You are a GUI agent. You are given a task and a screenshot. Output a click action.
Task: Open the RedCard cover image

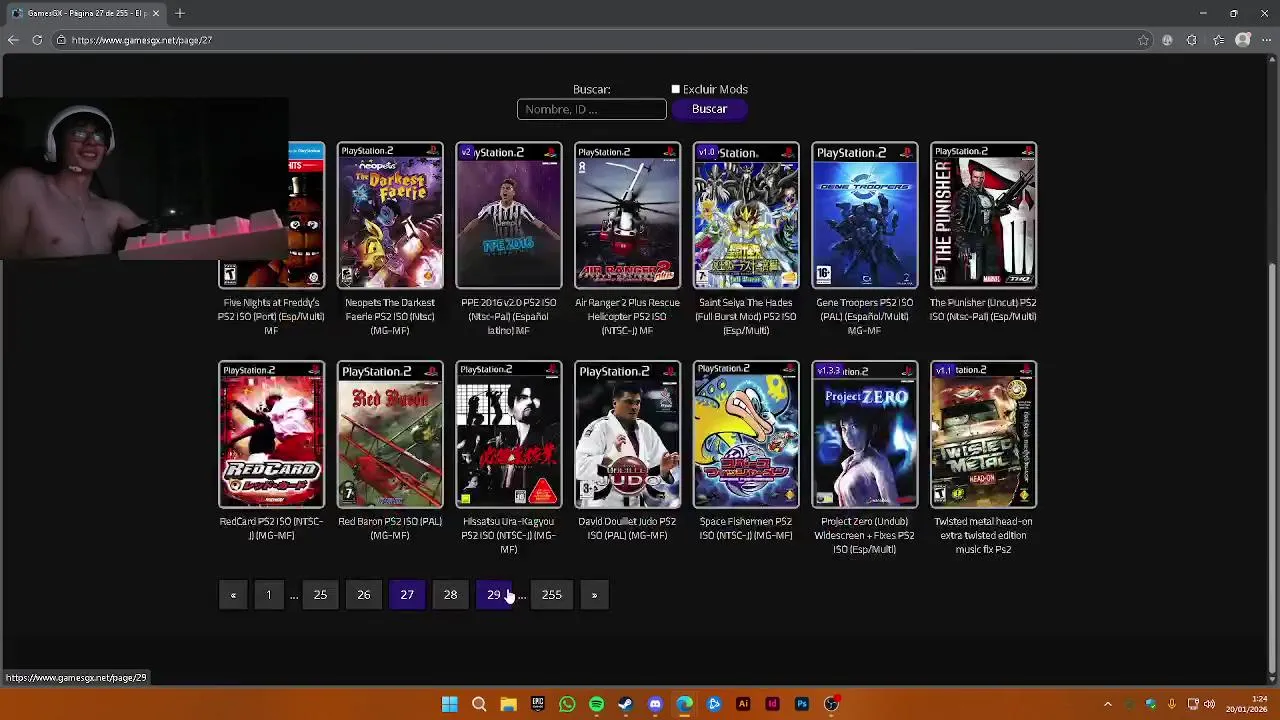click(271, 434)
